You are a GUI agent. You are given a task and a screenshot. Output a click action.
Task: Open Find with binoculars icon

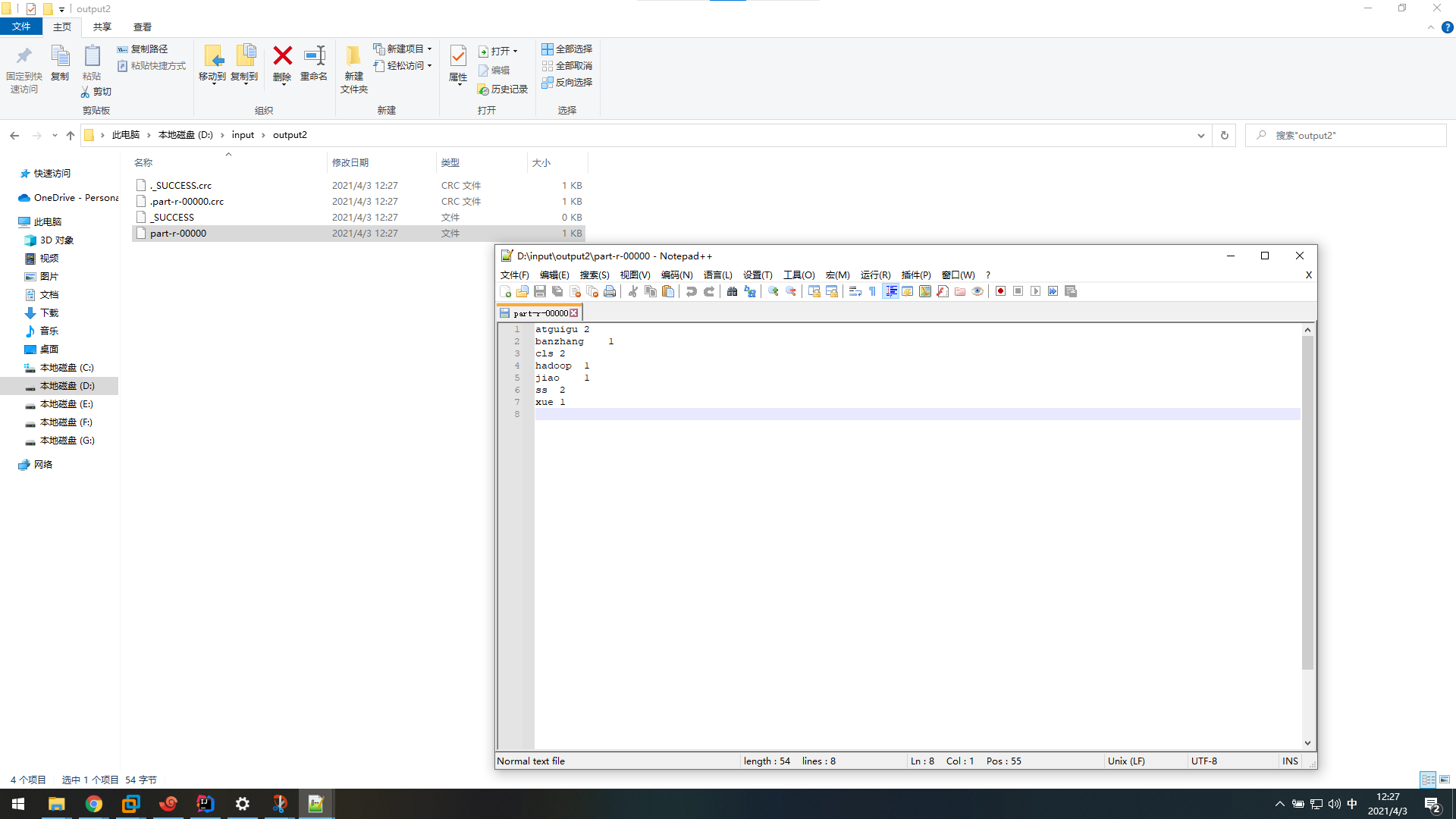point(733,291)
